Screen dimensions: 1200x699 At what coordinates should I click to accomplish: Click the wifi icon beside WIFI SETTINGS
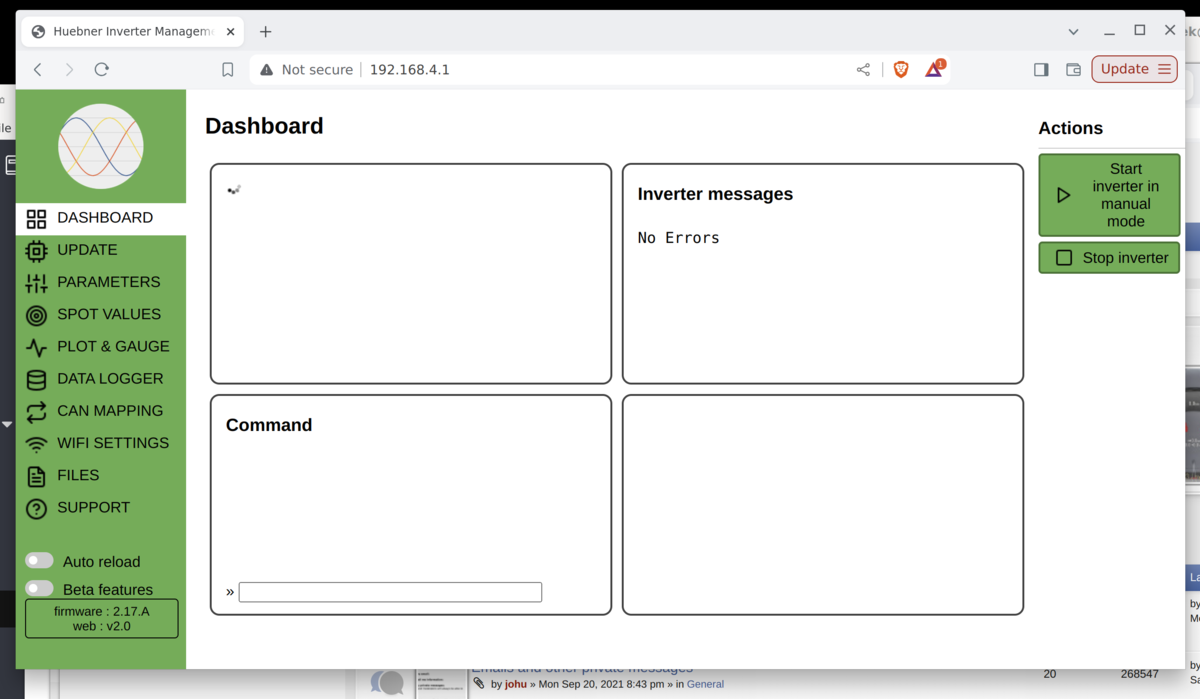click(36, 444)
